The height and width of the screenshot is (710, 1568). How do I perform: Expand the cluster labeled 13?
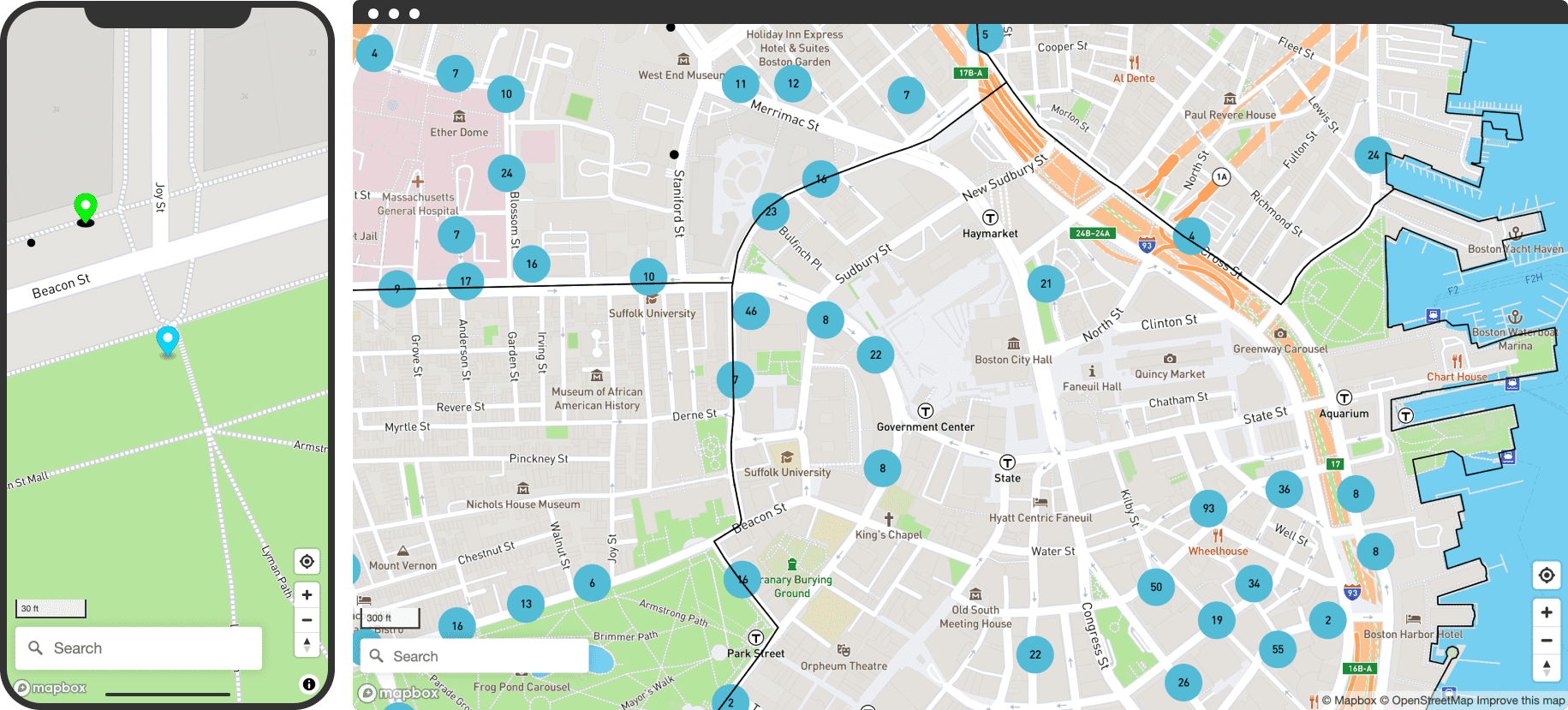coord(526,604)
